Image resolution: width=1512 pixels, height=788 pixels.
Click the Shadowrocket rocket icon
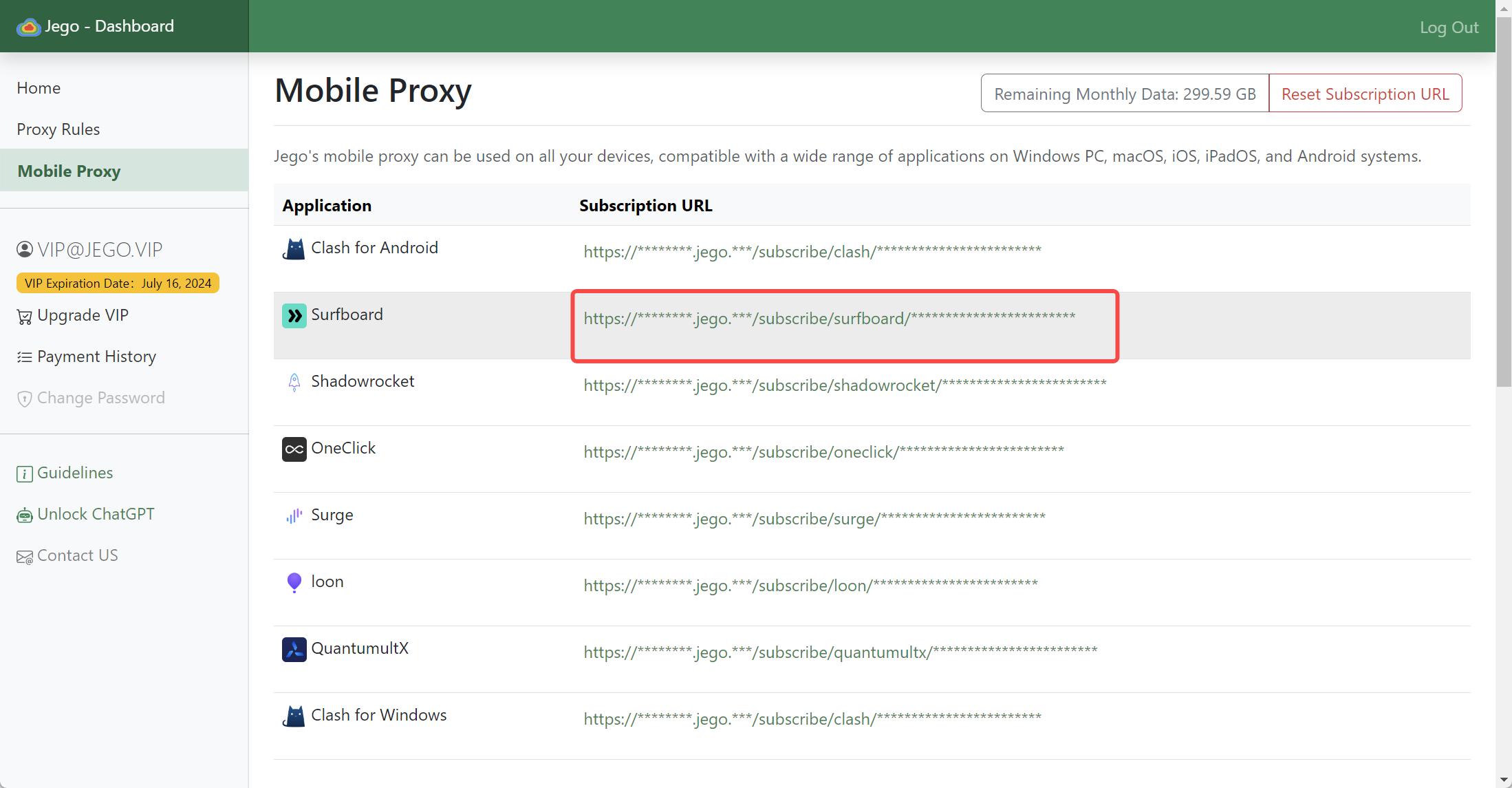pos(294,382)
